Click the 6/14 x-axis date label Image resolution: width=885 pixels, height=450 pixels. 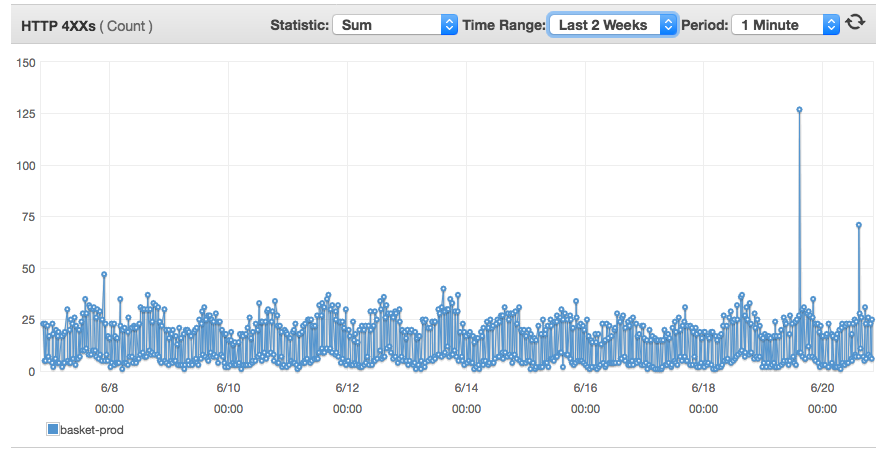pyautogui.click(x=466, y=388)
